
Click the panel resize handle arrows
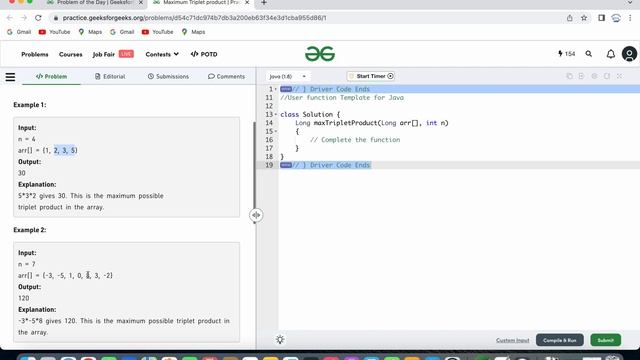click(256, 215)
